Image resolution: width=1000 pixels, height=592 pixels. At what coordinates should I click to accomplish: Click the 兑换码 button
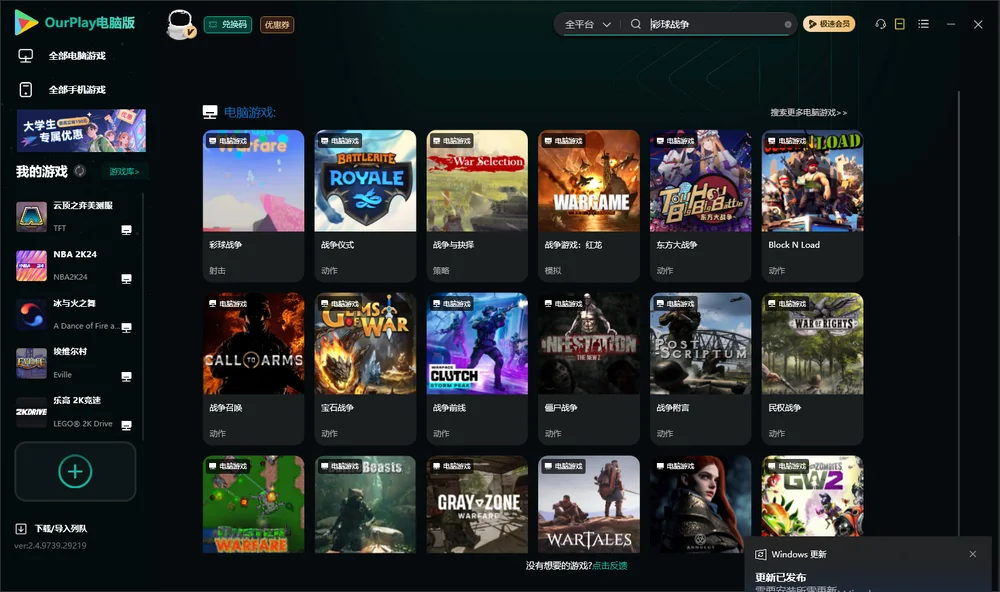228,25
